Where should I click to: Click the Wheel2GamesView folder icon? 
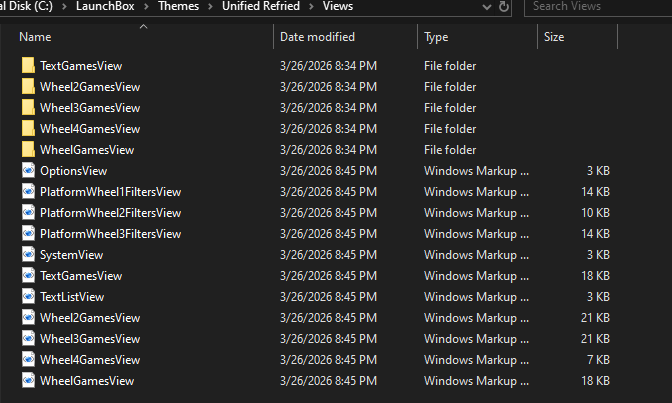28,87
